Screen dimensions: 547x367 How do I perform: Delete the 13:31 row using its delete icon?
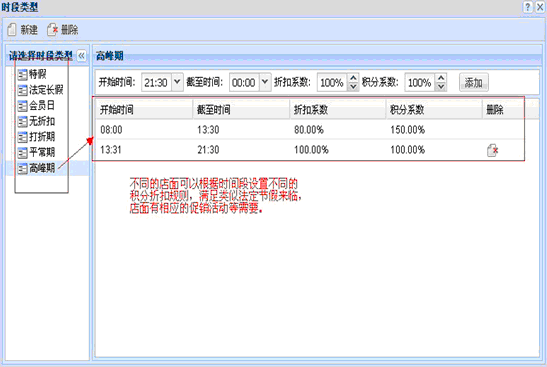(492, 150)
